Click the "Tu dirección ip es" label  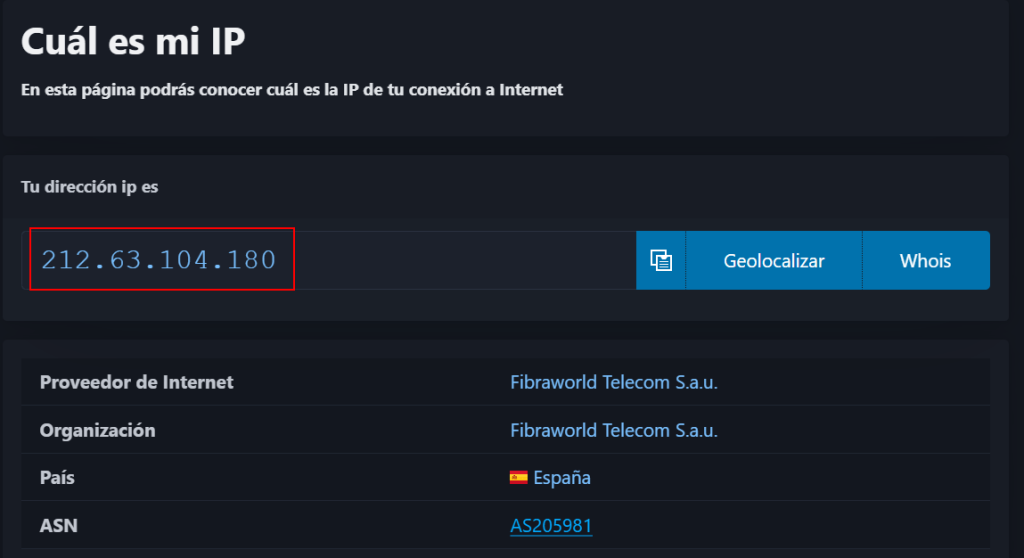coord(90,187)
